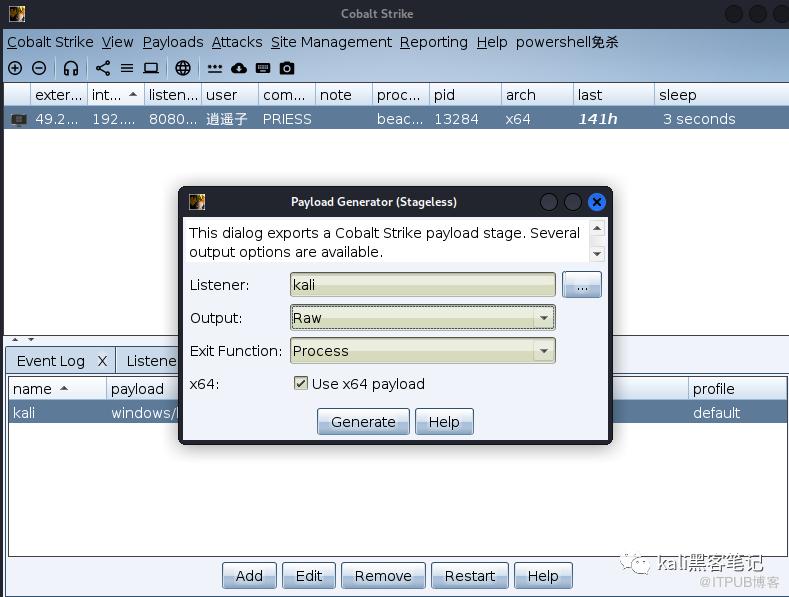Sort sessions by internal column header
This screenshot has height=597, width=789.
pyautogui.click(x=116, y=95)
